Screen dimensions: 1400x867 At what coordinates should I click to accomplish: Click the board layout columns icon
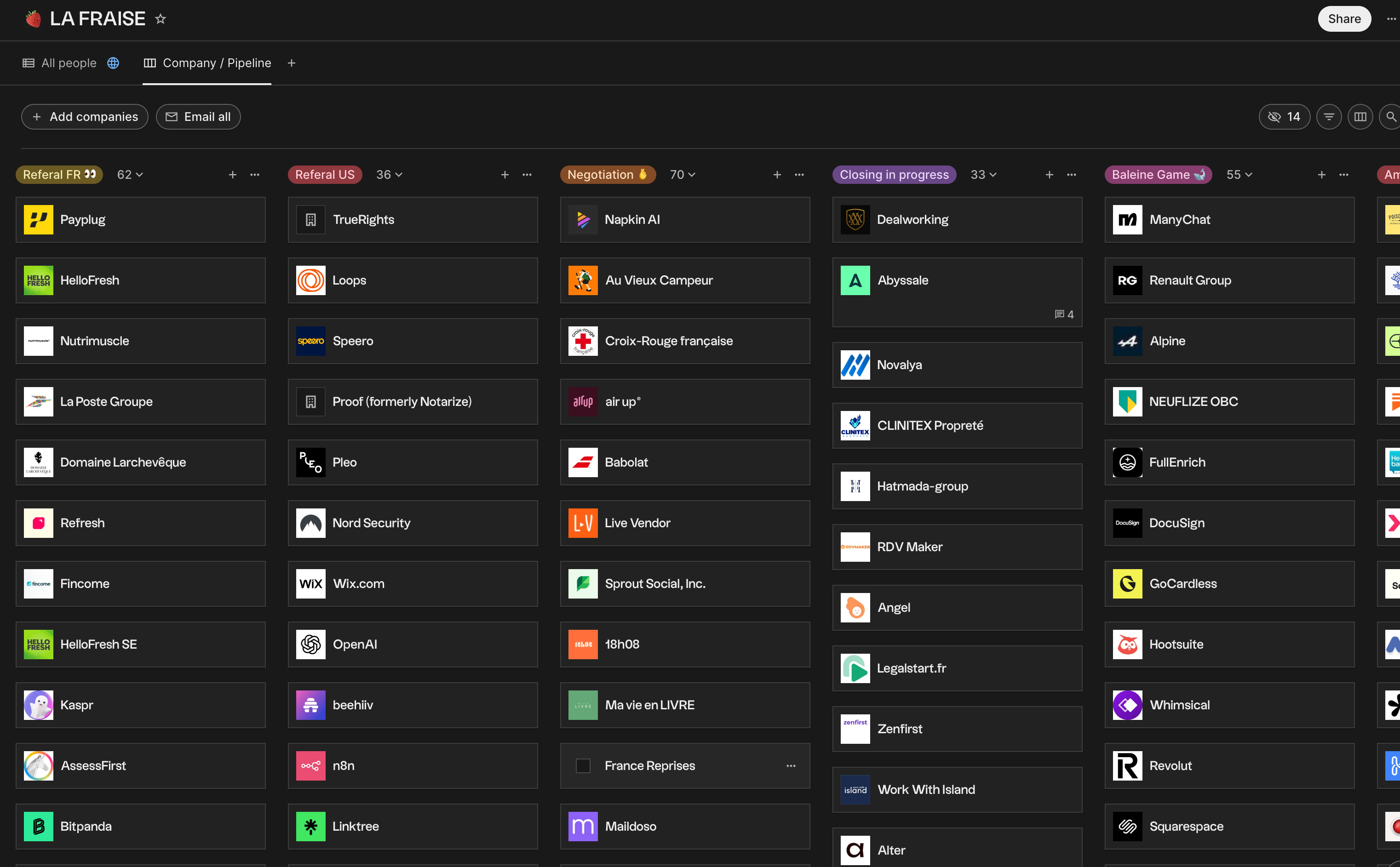point(1360,117)
